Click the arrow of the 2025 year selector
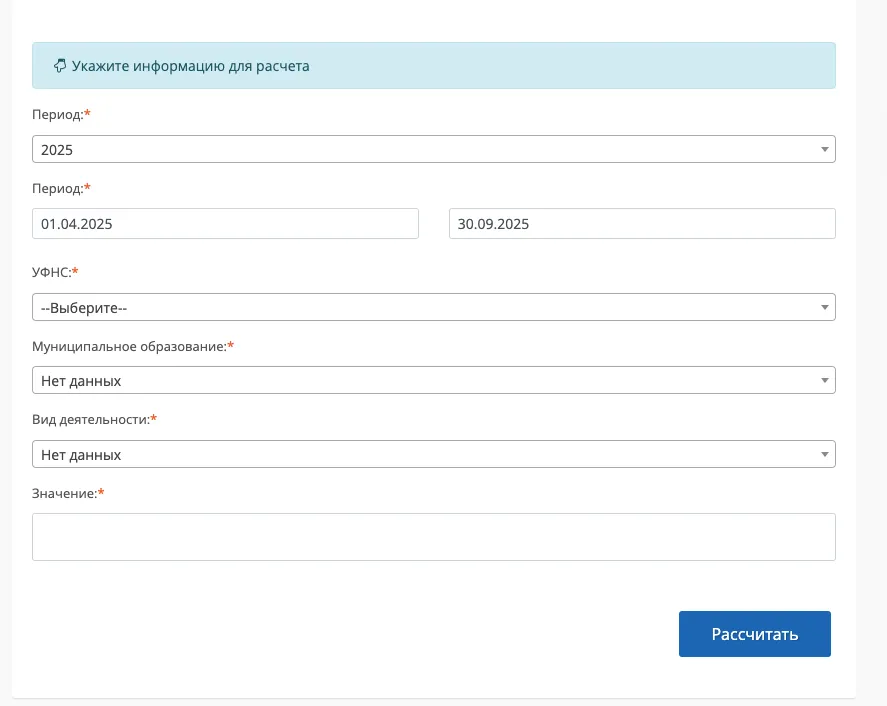The height and width of the screenshot is (706, 887). 824,149
